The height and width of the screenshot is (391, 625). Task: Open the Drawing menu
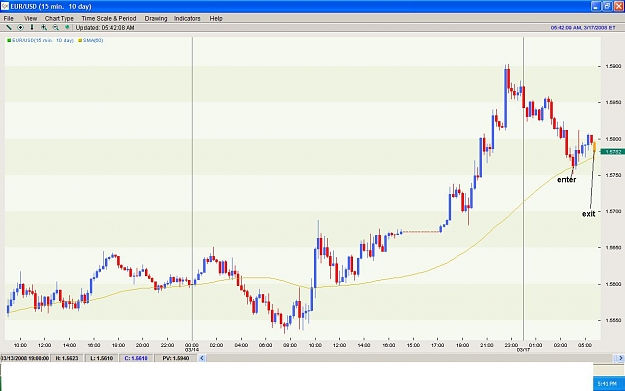pos(156,18)
